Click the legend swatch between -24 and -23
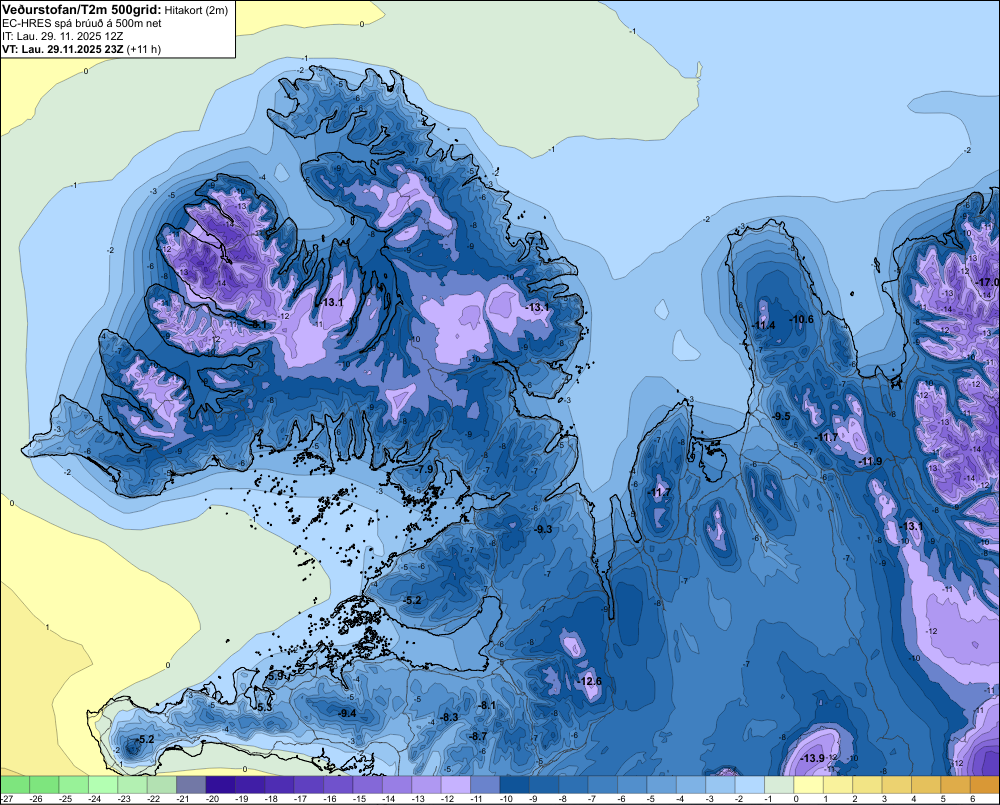Viewport: 1000px width, 805px height. pyautogui.click(x=103, y=784)
